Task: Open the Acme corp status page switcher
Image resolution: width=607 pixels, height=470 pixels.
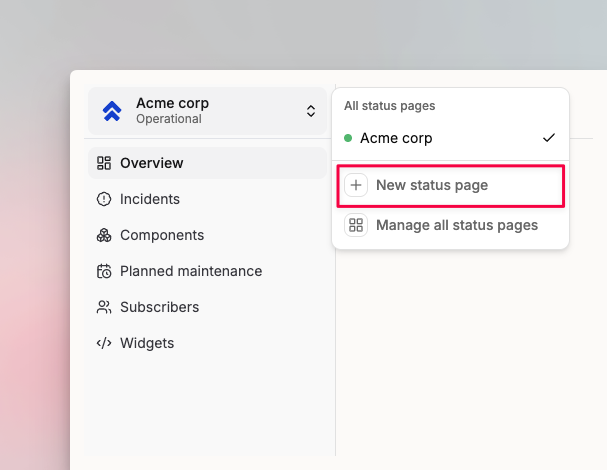Action: point(207,111)
